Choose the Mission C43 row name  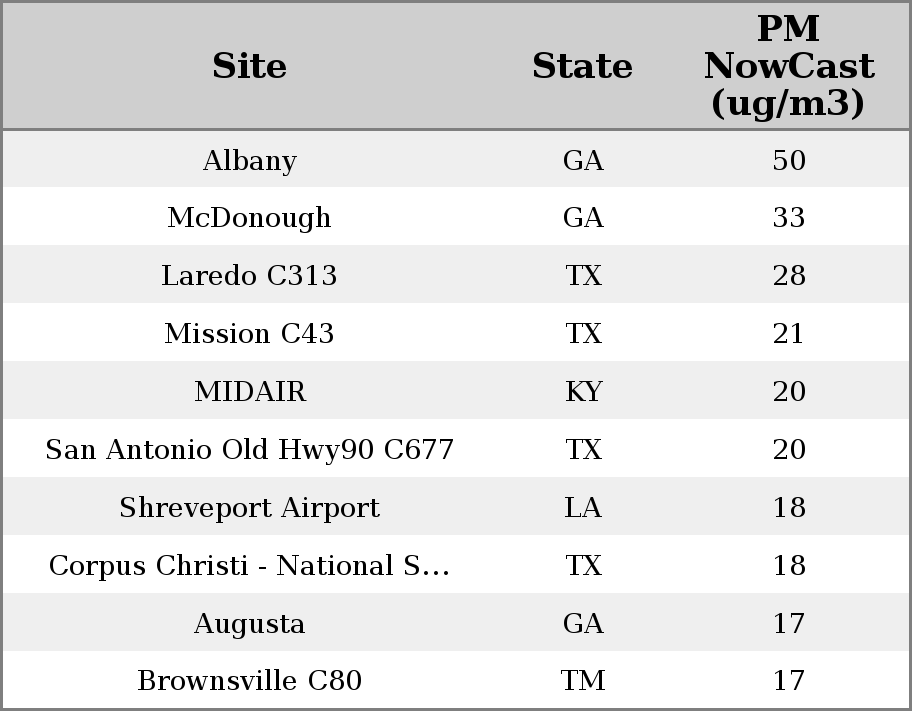(x=249, y=334)
